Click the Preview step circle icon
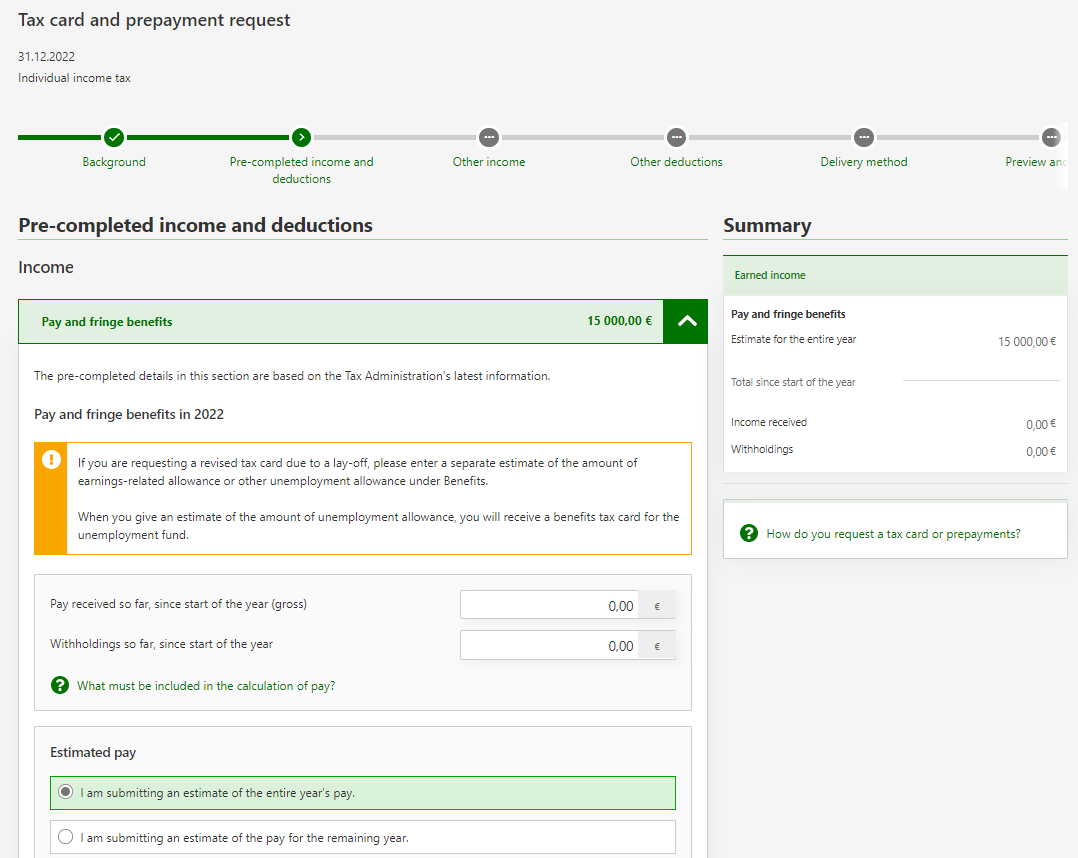The width and height of the screenshot is (1078, 858). tap(1050, 137)
